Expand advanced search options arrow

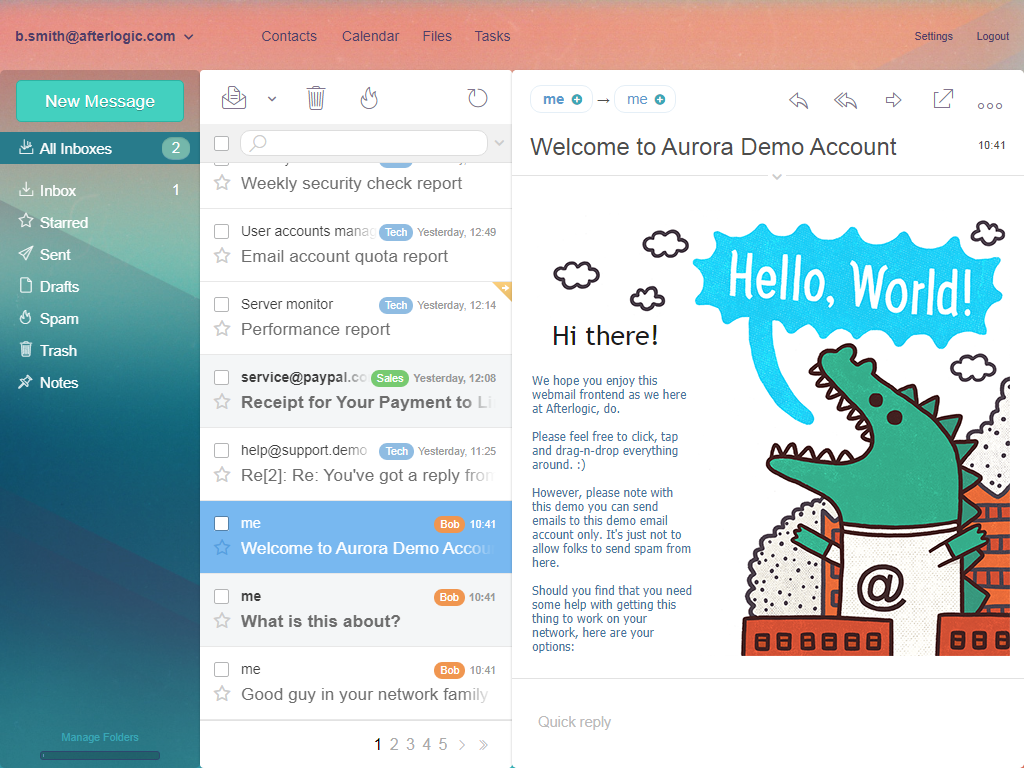(x=500, y=143)
